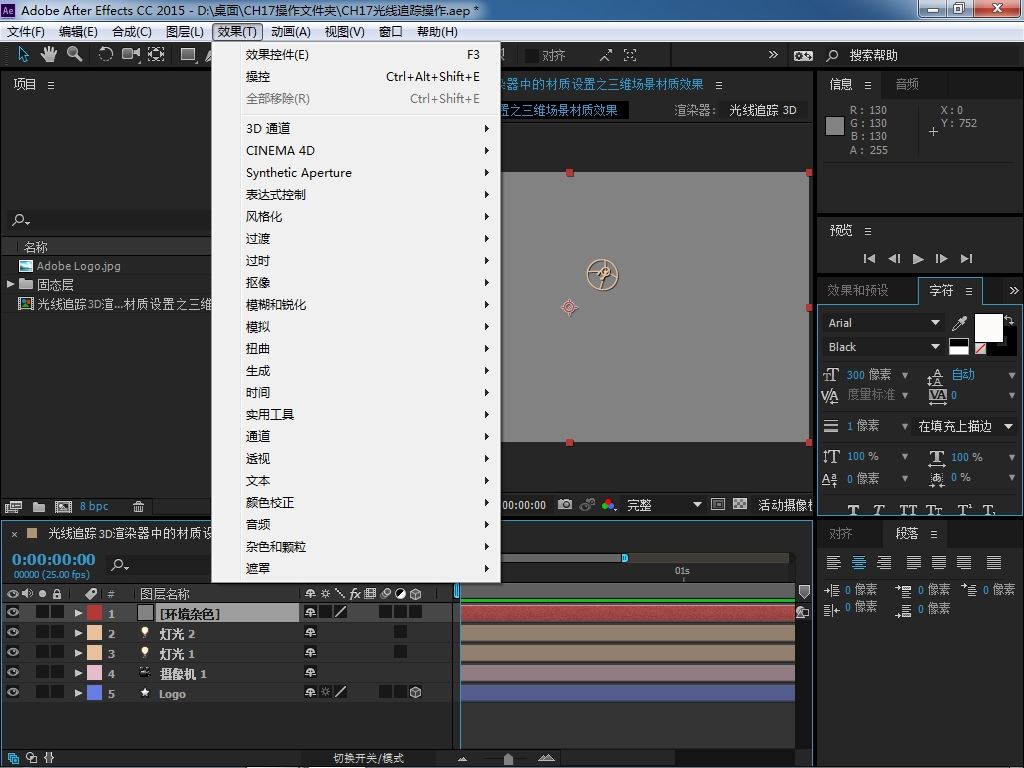Expand the 固态层 folder
This screenshot has width=1024, height=768.
click(x=11, y=285)
